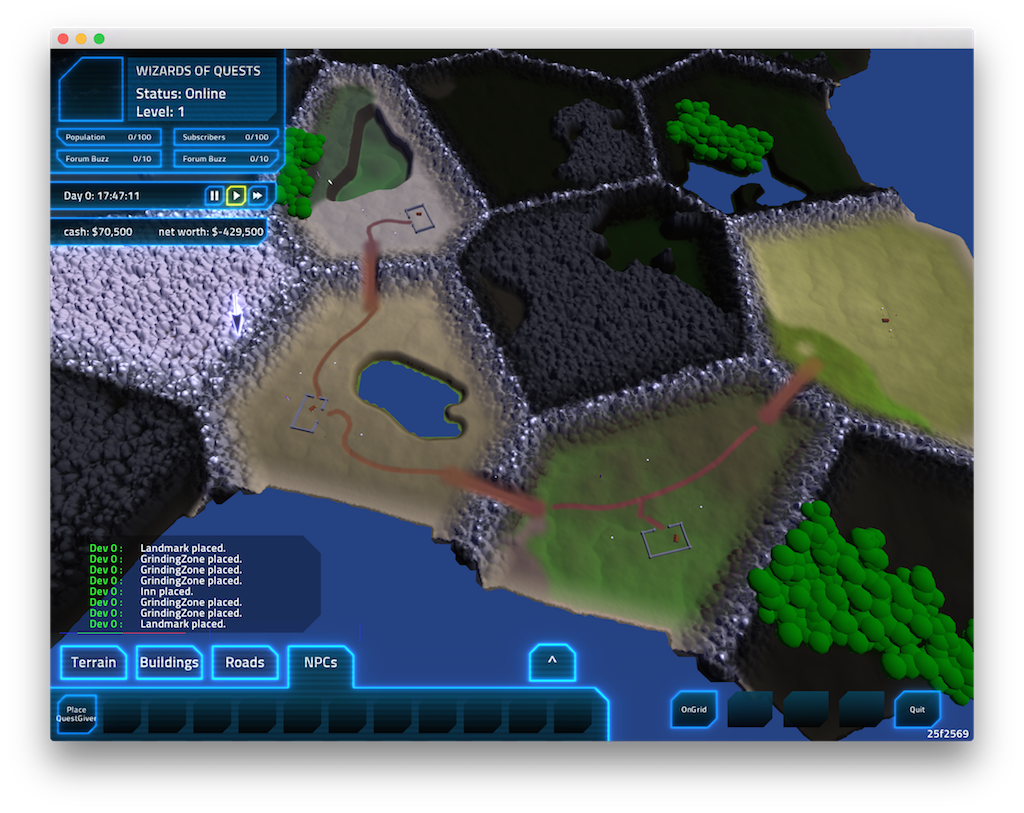Toggle the OnGrid snapping button

click(694, 709)
